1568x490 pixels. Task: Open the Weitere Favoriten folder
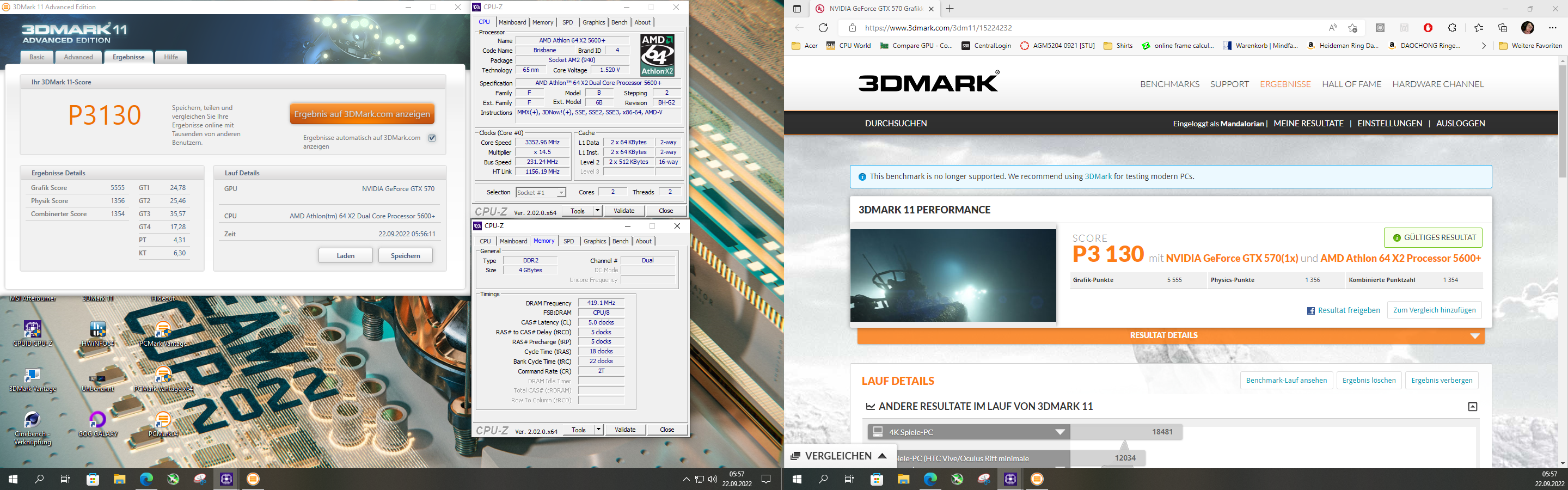click(x=1530, y=46)
